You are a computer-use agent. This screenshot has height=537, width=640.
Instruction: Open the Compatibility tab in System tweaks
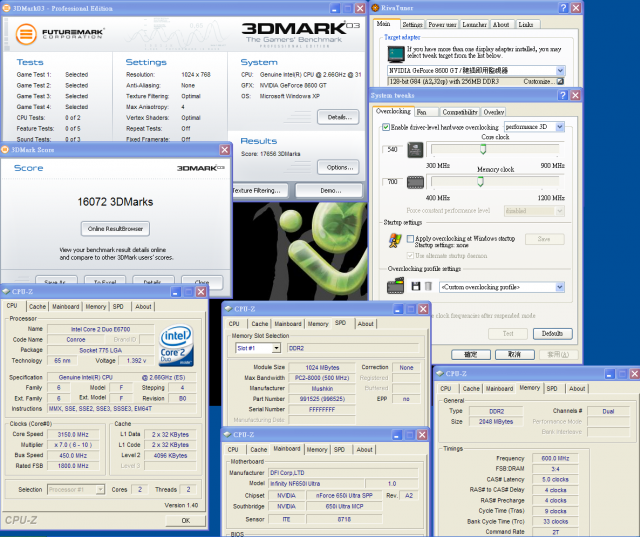pos(460,112)
